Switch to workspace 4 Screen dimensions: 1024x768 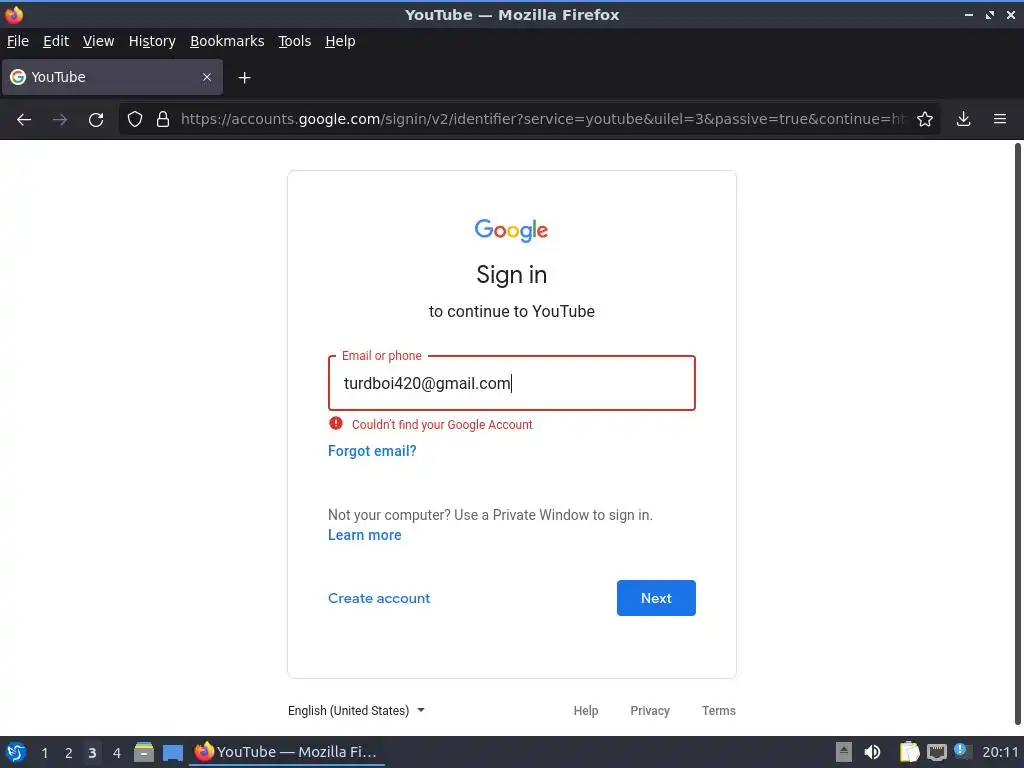[x=117, y=753]
